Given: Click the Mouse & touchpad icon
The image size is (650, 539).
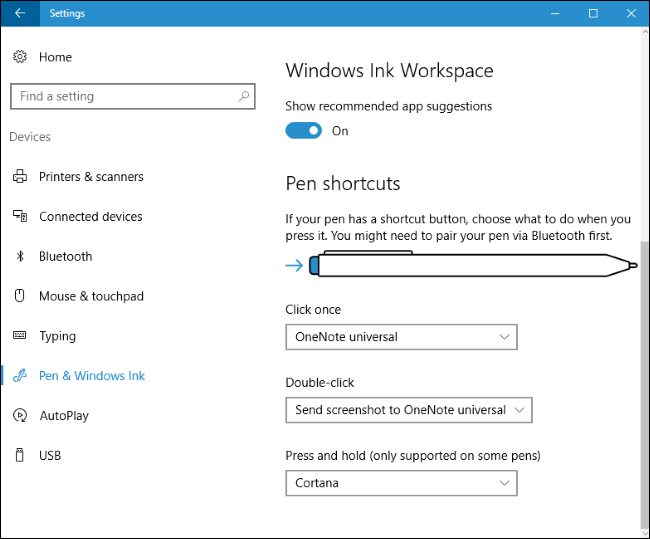Looking at the screenshot, I should click(x=19, y=296).
